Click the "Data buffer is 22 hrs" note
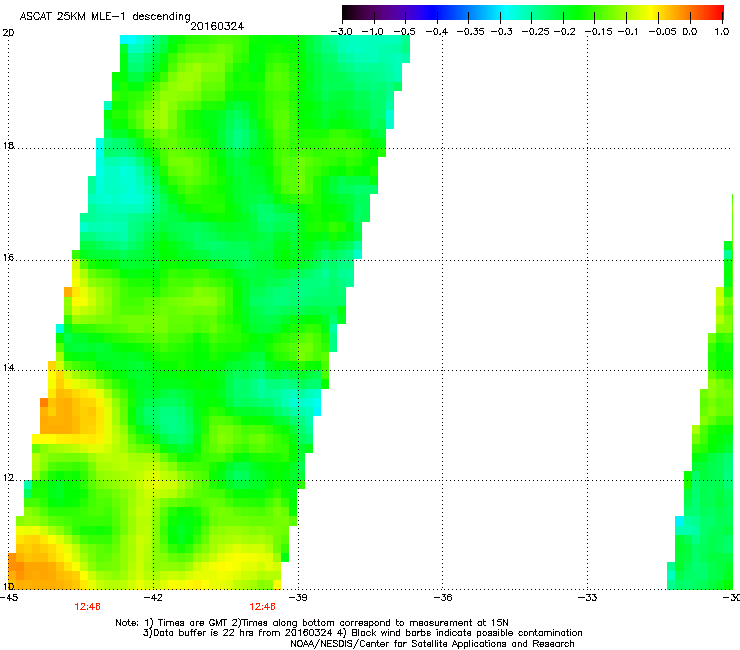Viewport: 740px width, 650px height. click(x=362, y=633)
